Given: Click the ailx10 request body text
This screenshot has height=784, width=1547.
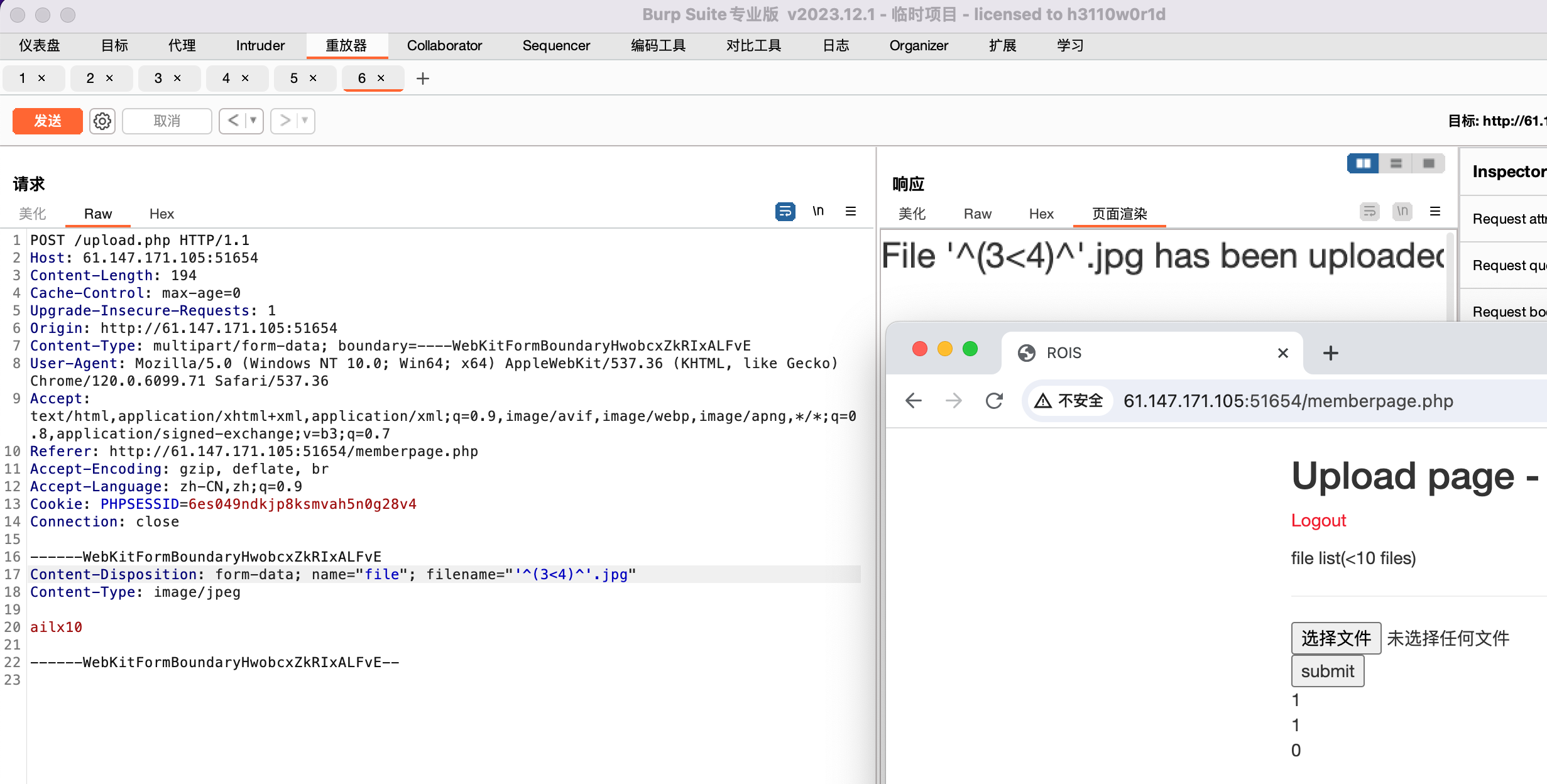Looking at the screenshot, I should (56, 627).
